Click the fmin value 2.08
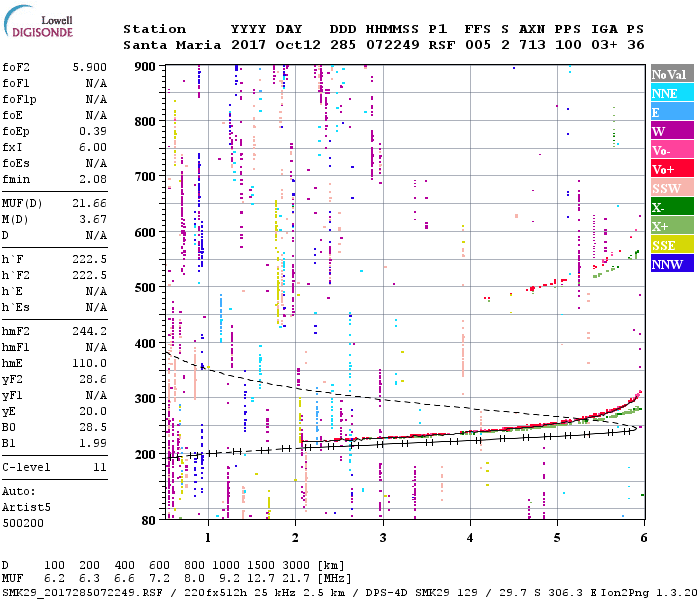Screen dimensions: 700x600 93,179
